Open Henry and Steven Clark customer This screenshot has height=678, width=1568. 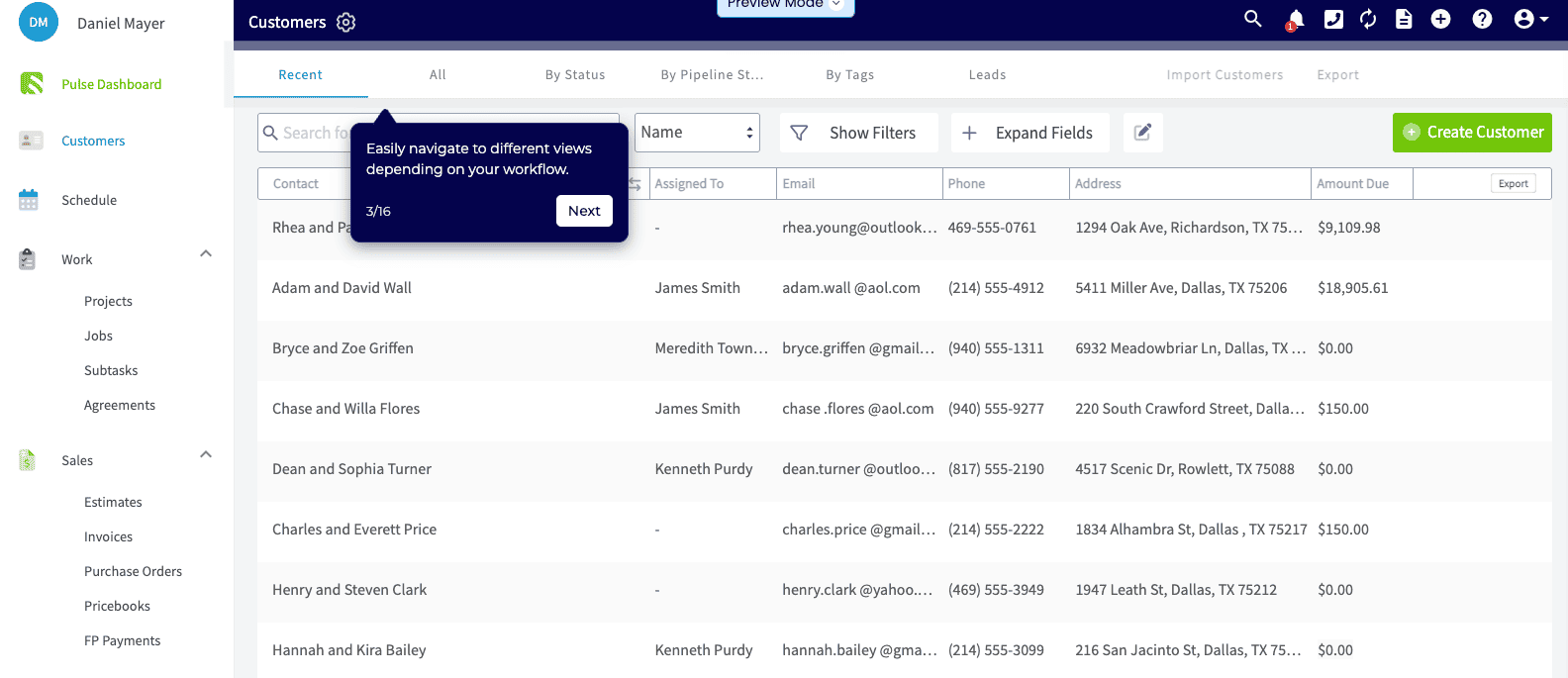click(x=349, y=590)
